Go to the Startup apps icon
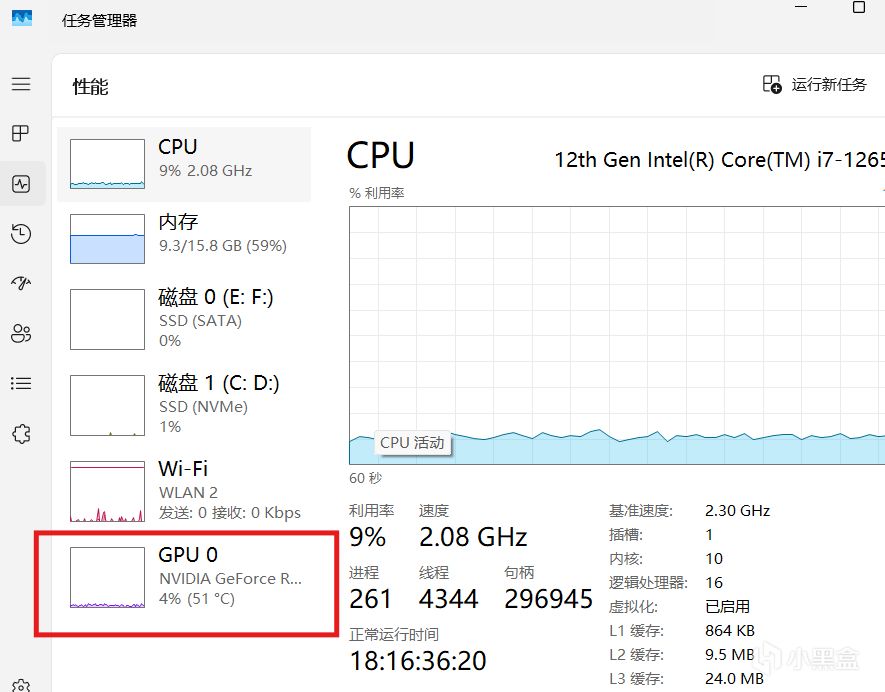This screenshot has height=692, width=885. click(21, 284)
